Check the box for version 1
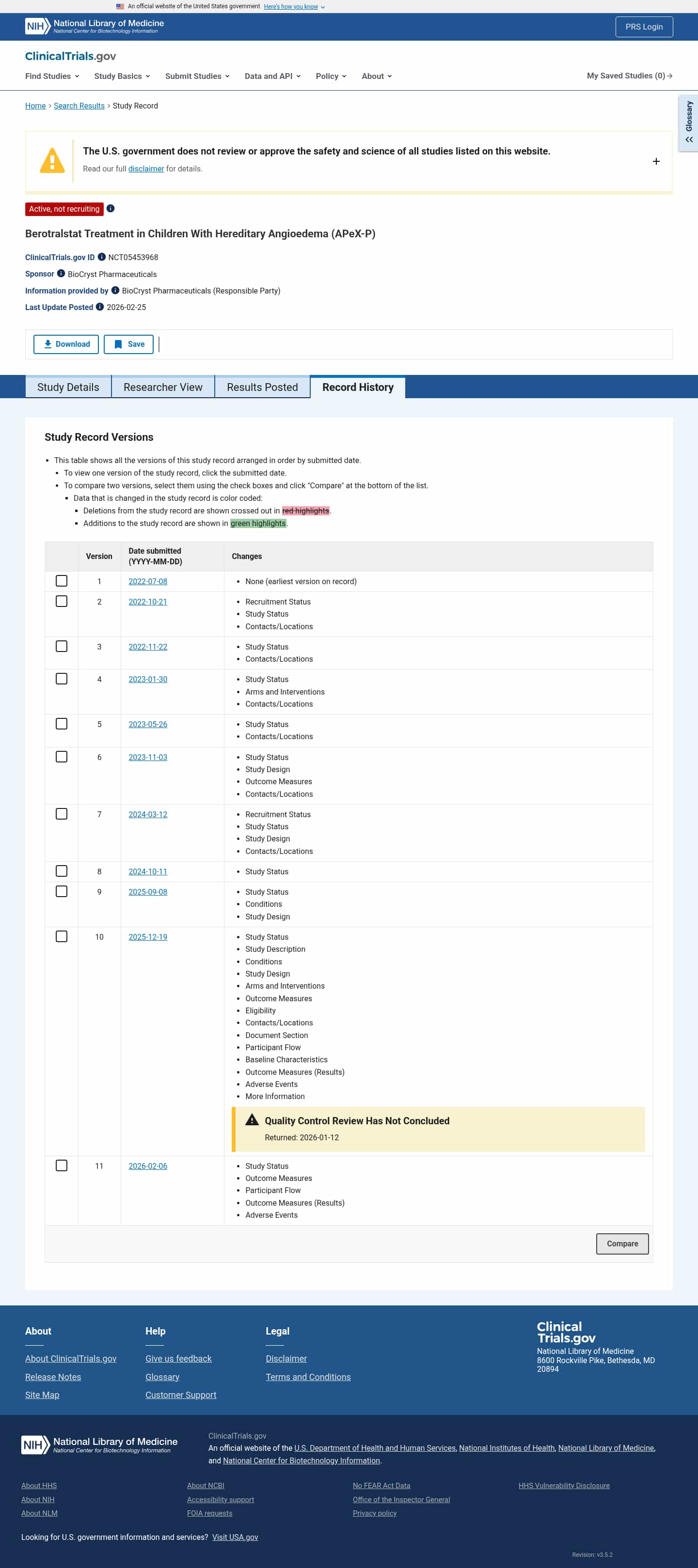 [x=62, y=581]
